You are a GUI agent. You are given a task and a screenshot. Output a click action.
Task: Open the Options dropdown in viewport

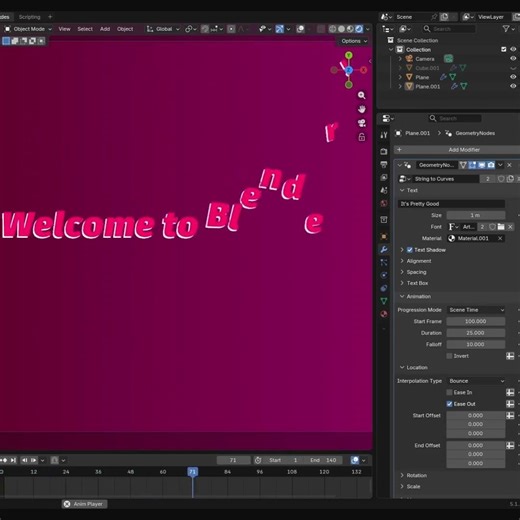click(x=353, y=41)
